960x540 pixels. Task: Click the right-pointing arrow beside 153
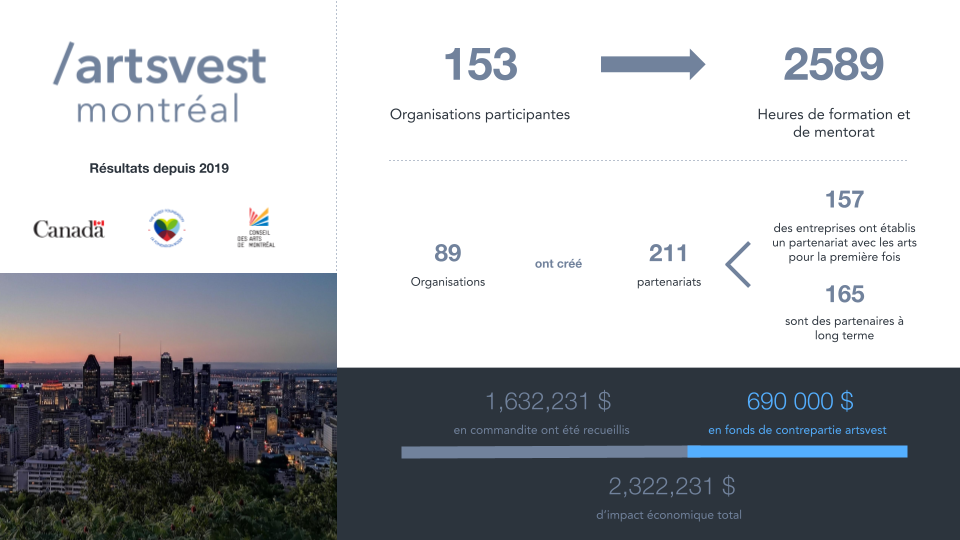[x=652, y=65]
